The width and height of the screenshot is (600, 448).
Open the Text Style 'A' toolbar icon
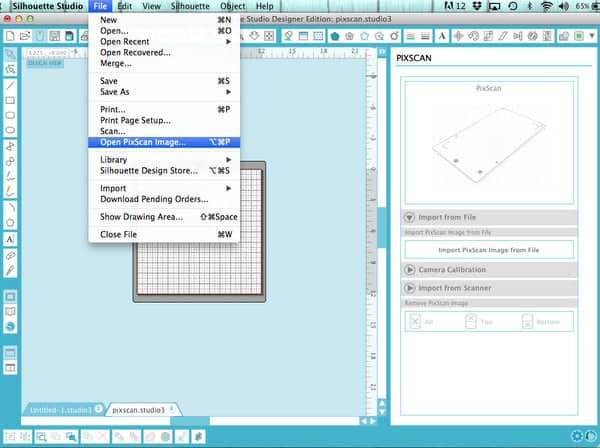point(442,36)
